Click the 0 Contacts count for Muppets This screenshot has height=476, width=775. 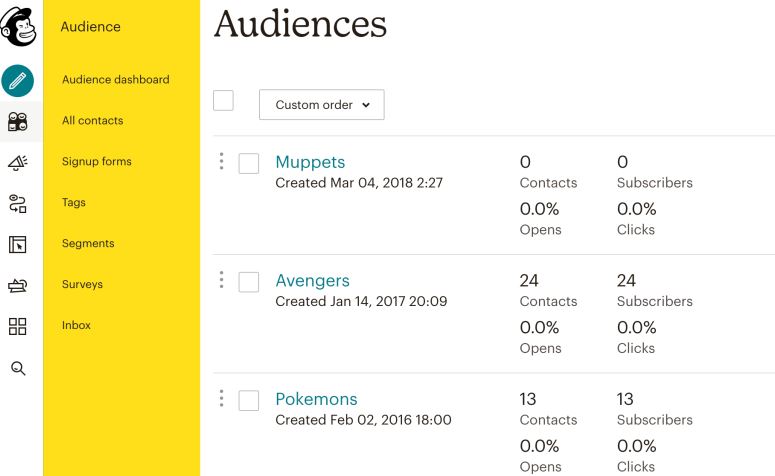pos(525,162)
